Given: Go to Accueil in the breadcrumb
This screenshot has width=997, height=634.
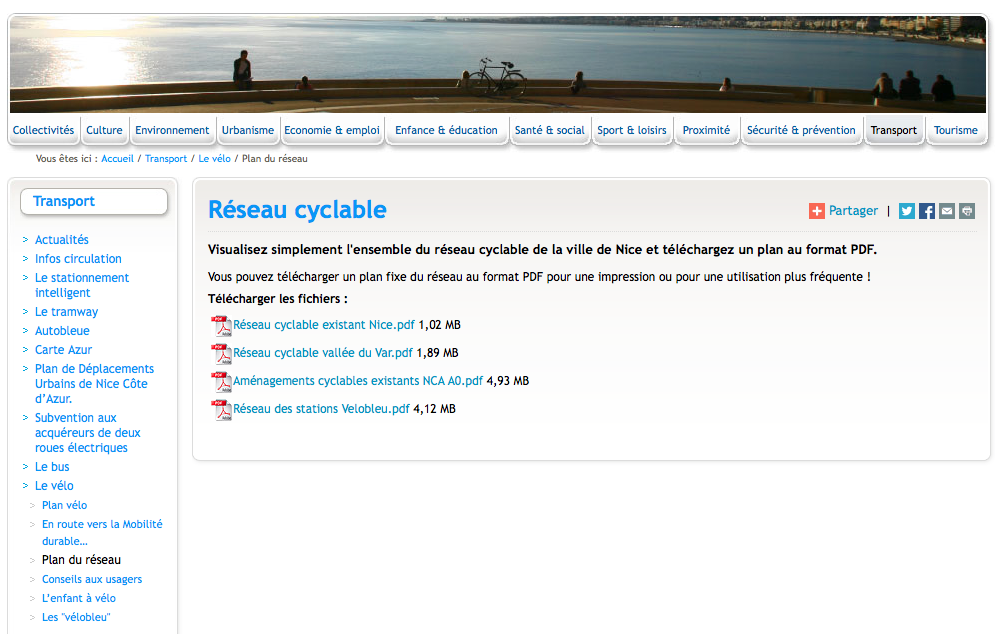Looking at the screenshot, I should [117, 159].
